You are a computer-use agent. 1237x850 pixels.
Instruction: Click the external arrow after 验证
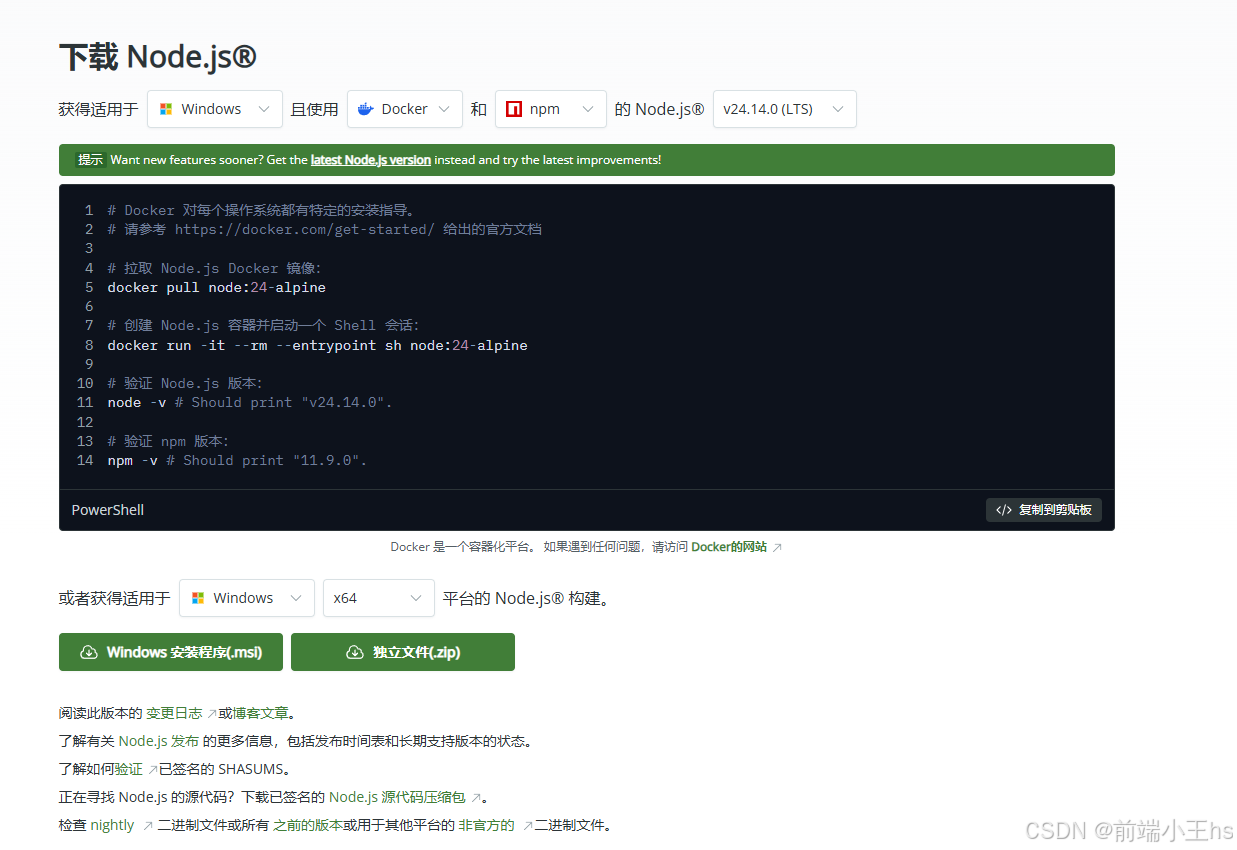pyautogui.click(x=152, y=770)
